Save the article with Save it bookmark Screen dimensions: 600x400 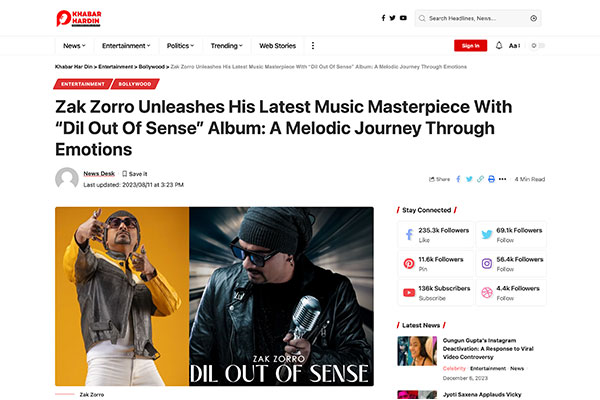click(135, 174)
